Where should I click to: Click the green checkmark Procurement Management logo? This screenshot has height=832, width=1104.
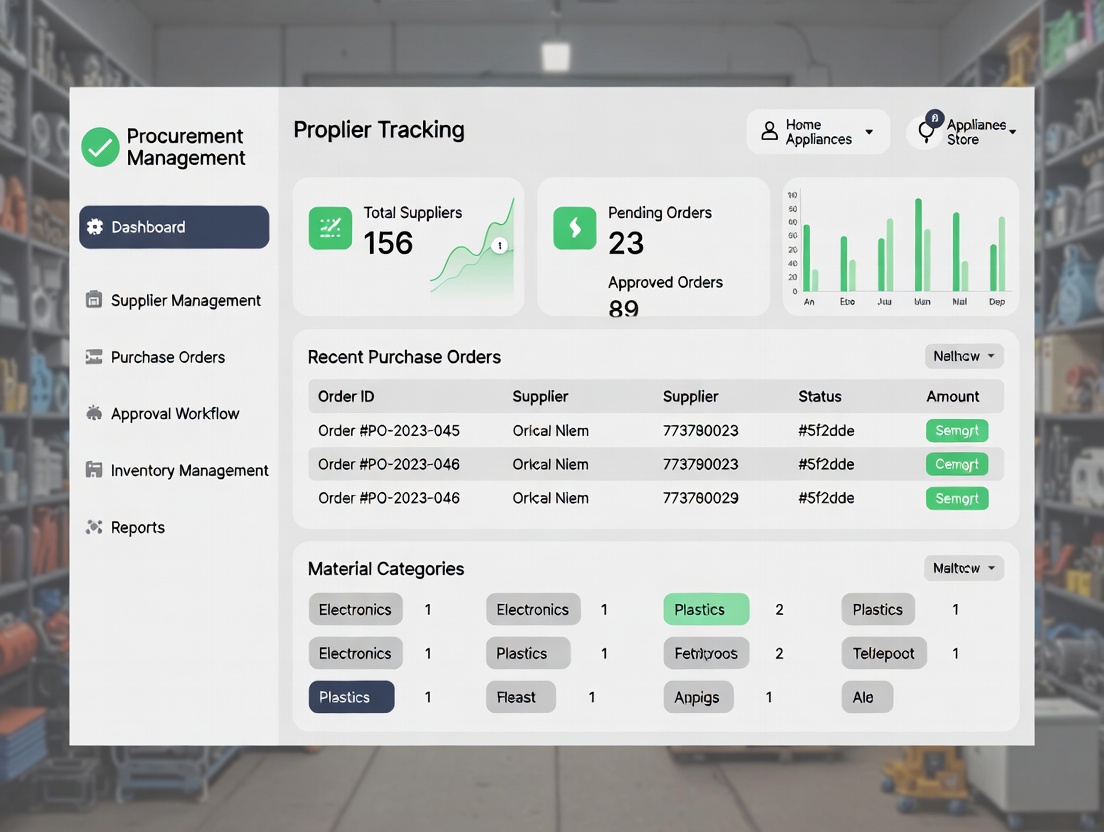pos(100,147)
